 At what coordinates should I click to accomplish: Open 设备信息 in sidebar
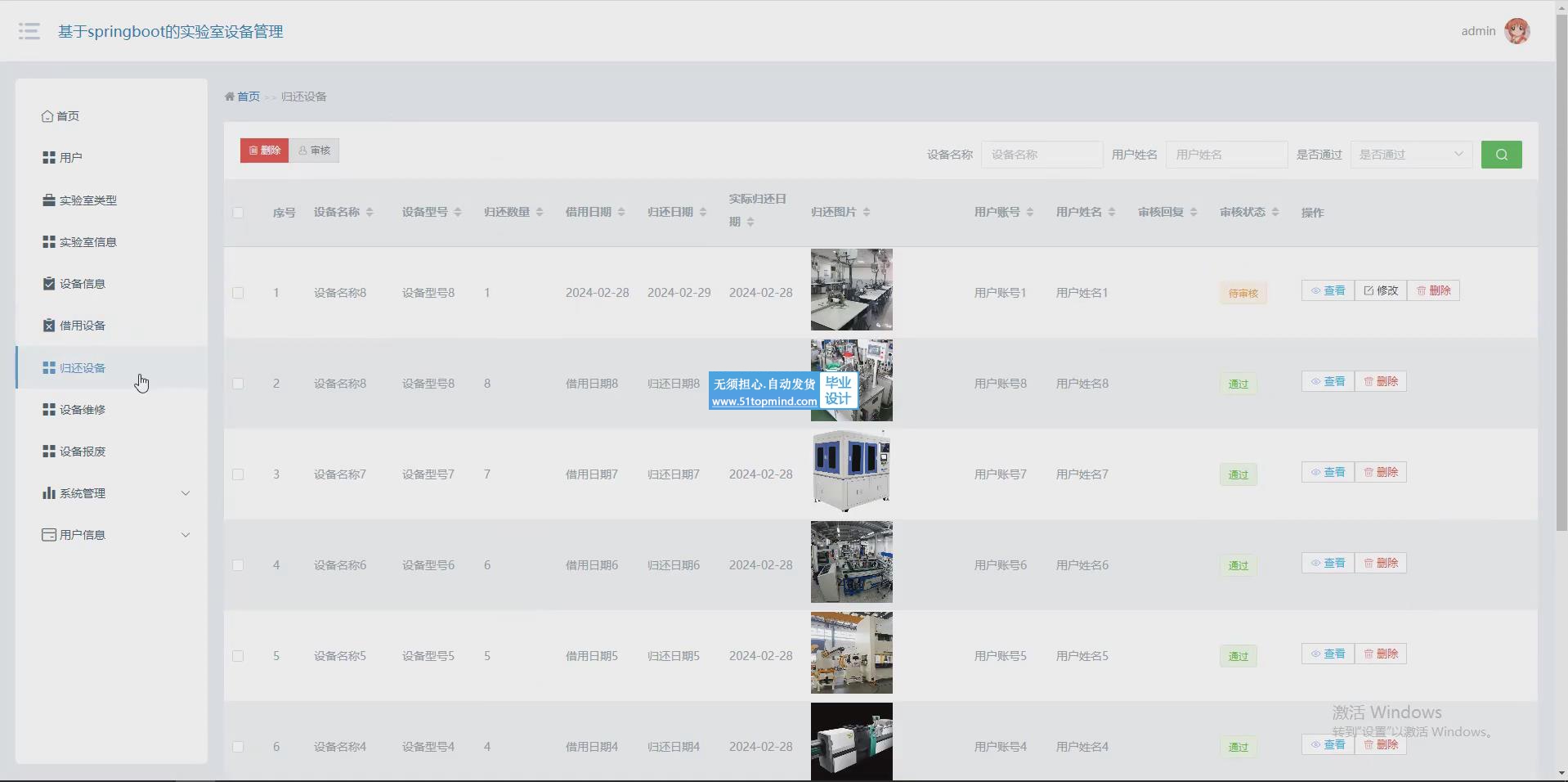point(112,284)
